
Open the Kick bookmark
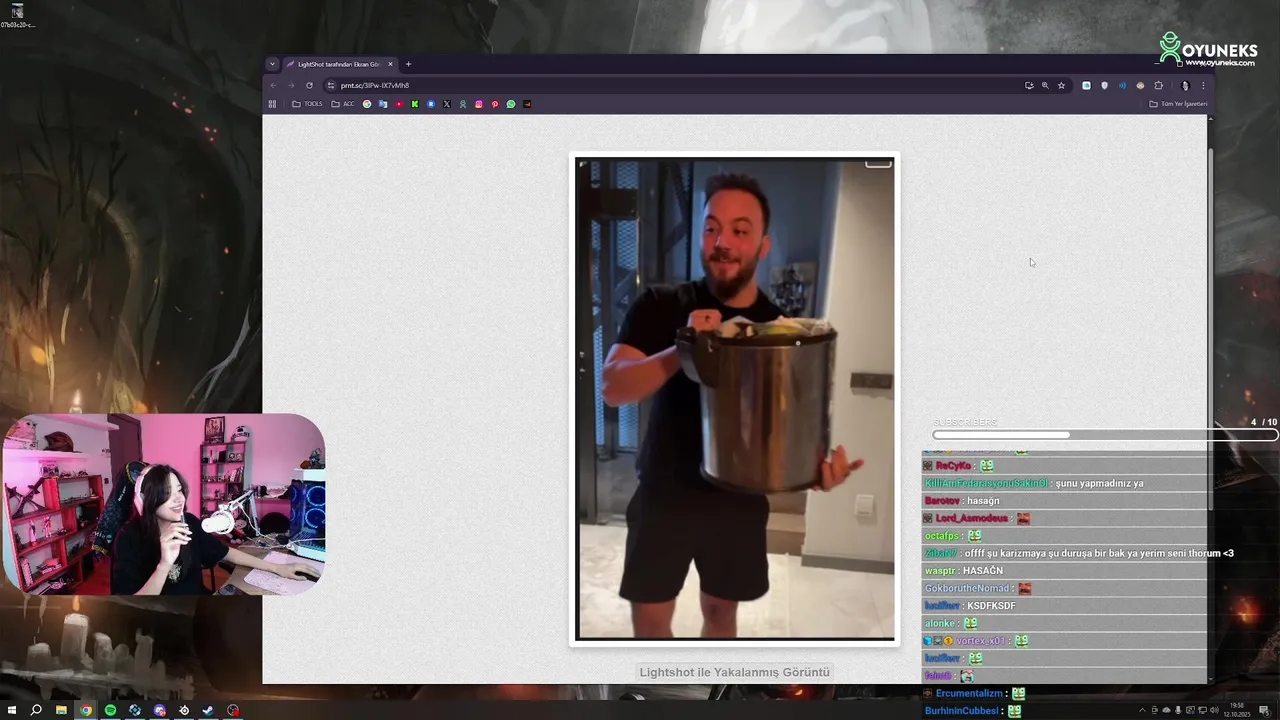pos(415,104)
